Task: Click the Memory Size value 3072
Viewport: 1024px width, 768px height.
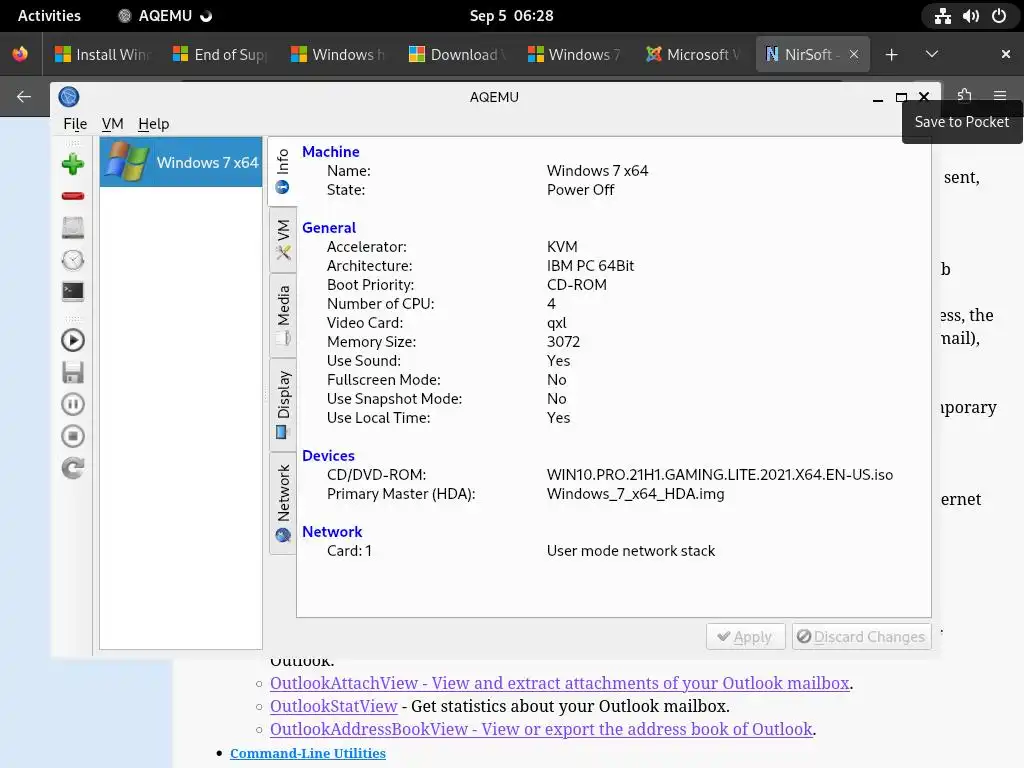Action: coord(563,342)
